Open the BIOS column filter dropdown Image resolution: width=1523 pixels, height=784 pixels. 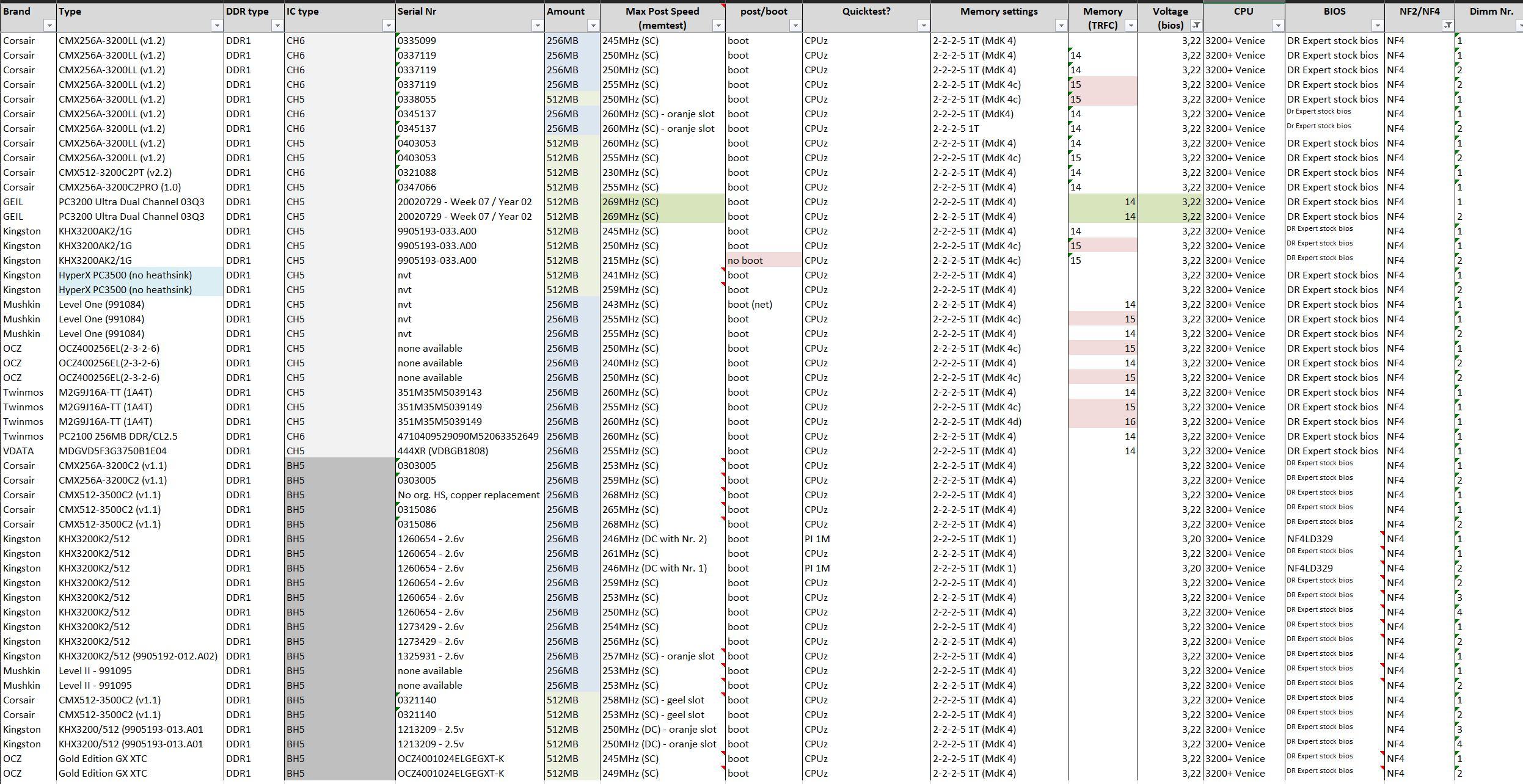1377,26
